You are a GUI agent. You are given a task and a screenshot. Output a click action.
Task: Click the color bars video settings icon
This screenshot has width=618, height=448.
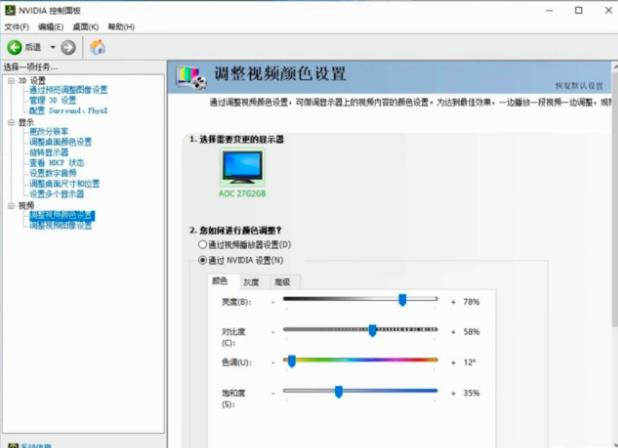click(x=192, y=77)
